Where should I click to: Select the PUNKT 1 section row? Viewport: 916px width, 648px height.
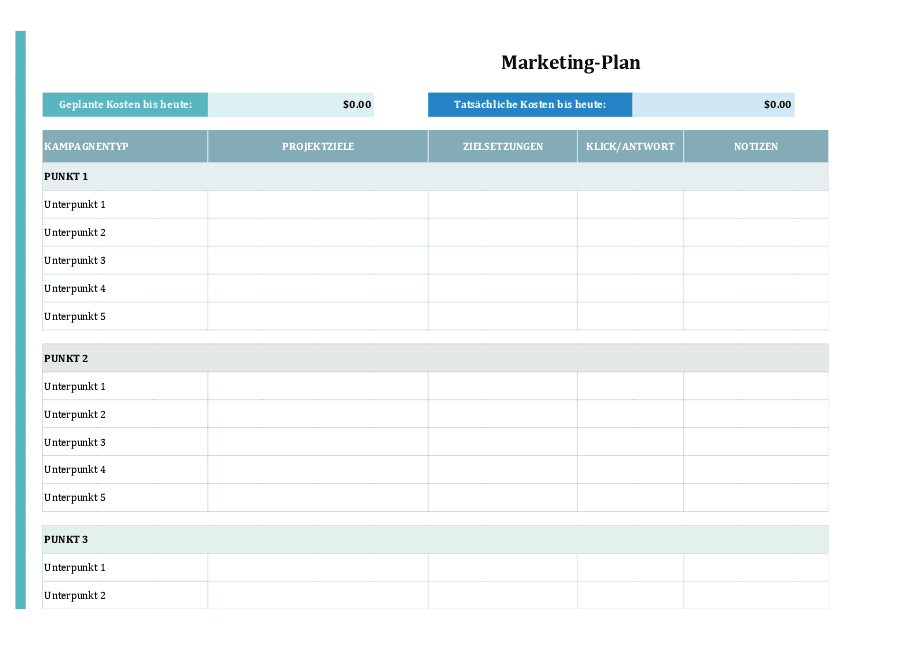(435, 176)
